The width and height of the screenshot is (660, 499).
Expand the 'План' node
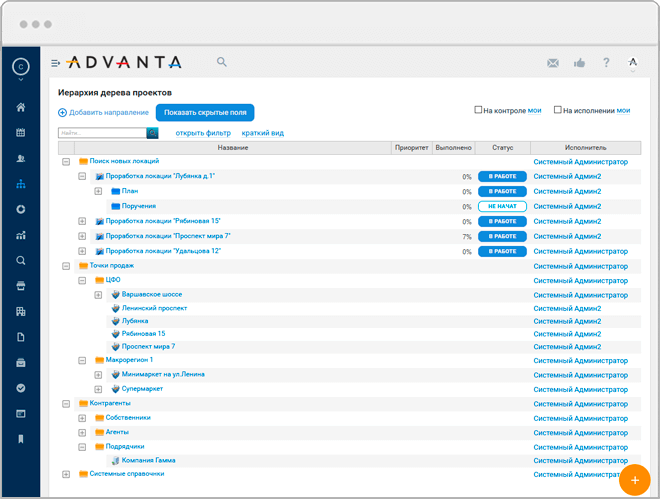pyautogui.click(x=98, y=191)
